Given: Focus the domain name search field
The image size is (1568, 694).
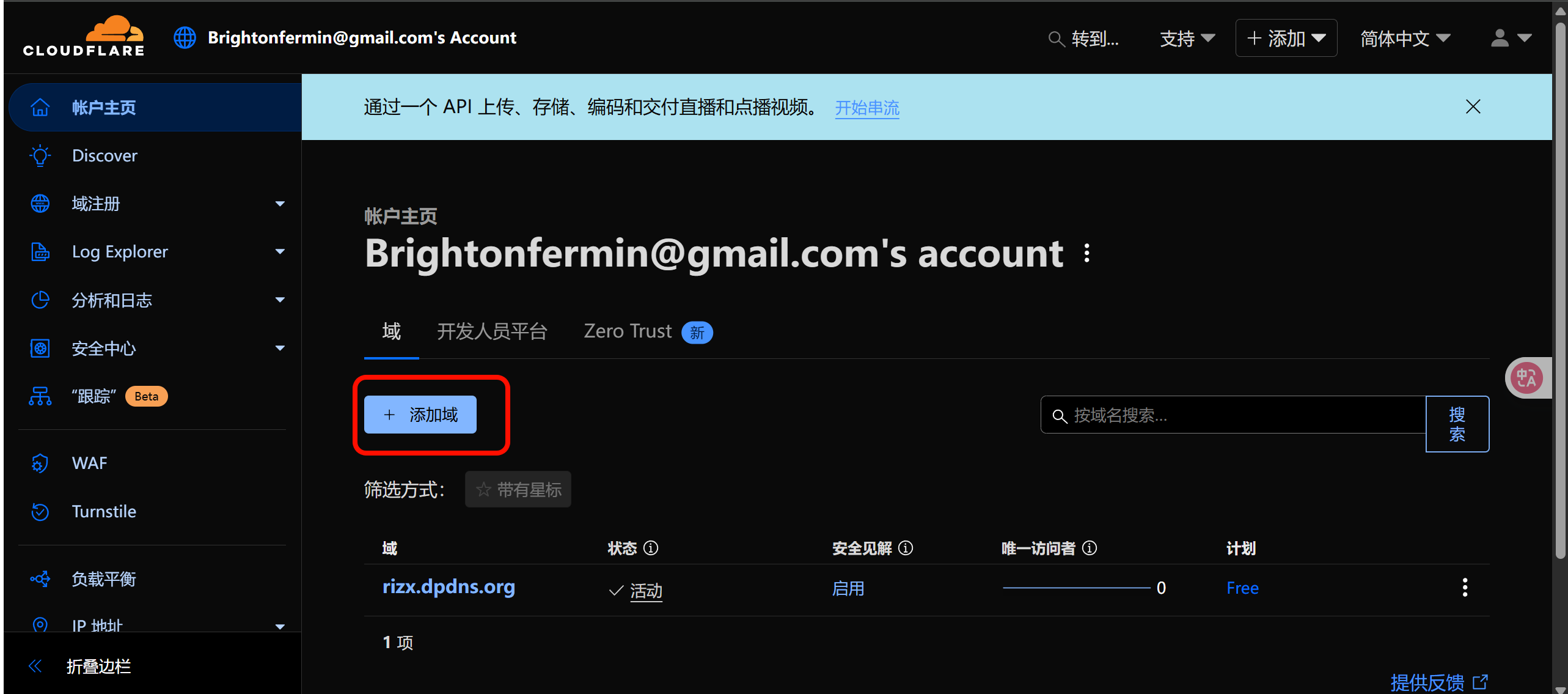Looking at the screenshot, I should (1233, 415).
